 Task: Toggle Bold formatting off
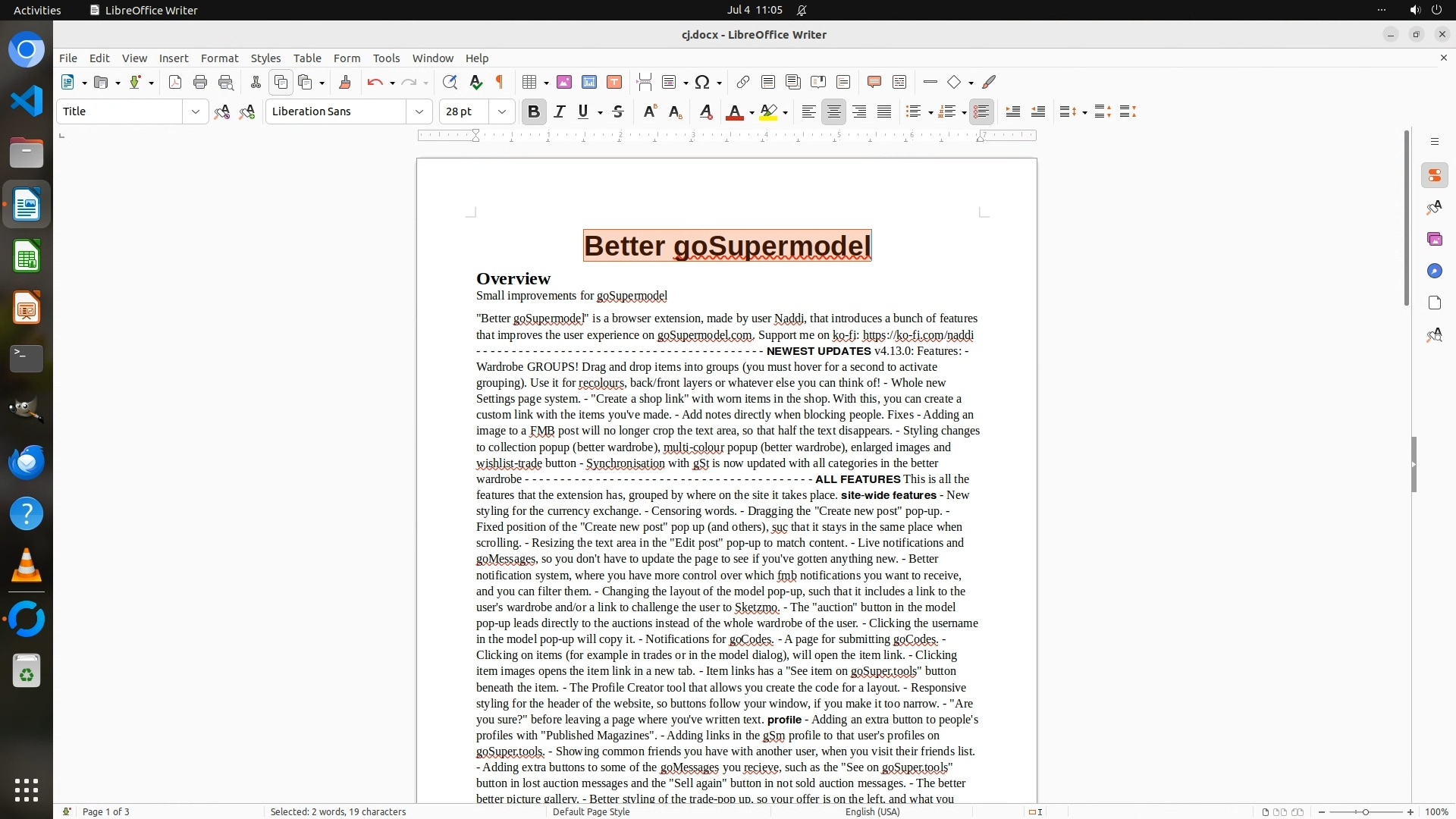(533, 112)
